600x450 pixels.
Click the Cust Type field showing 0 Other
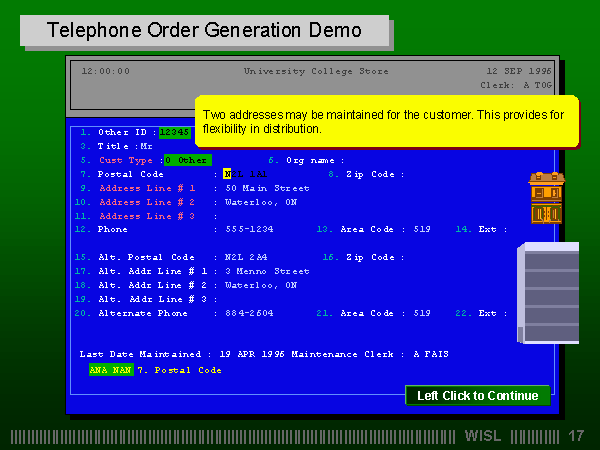click(x=187, y=160)
